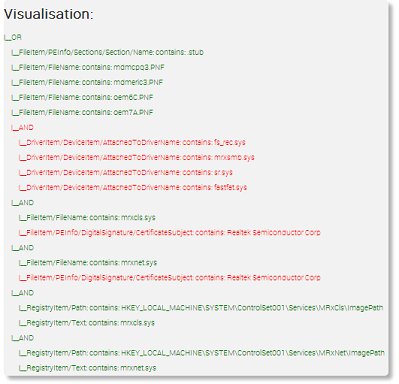Select the MRxCls ImagePath registry path entry

(x=201, y=308)
